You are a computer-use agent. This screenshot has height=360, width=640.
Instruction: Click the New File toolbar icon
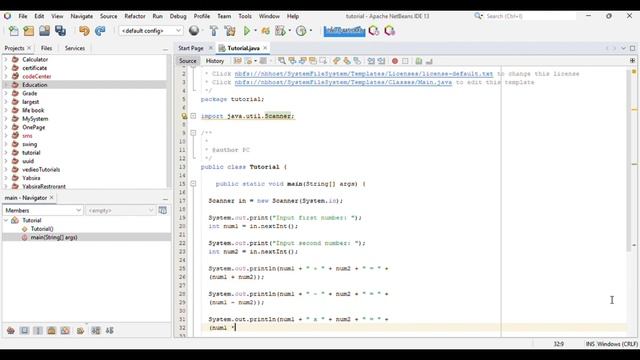13,31
